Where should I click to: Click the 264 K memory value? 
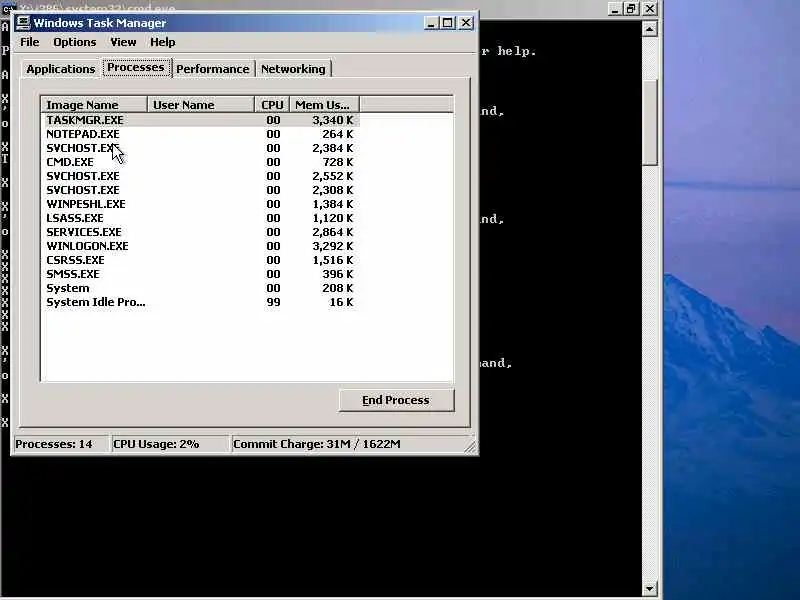tap(337, 134)
